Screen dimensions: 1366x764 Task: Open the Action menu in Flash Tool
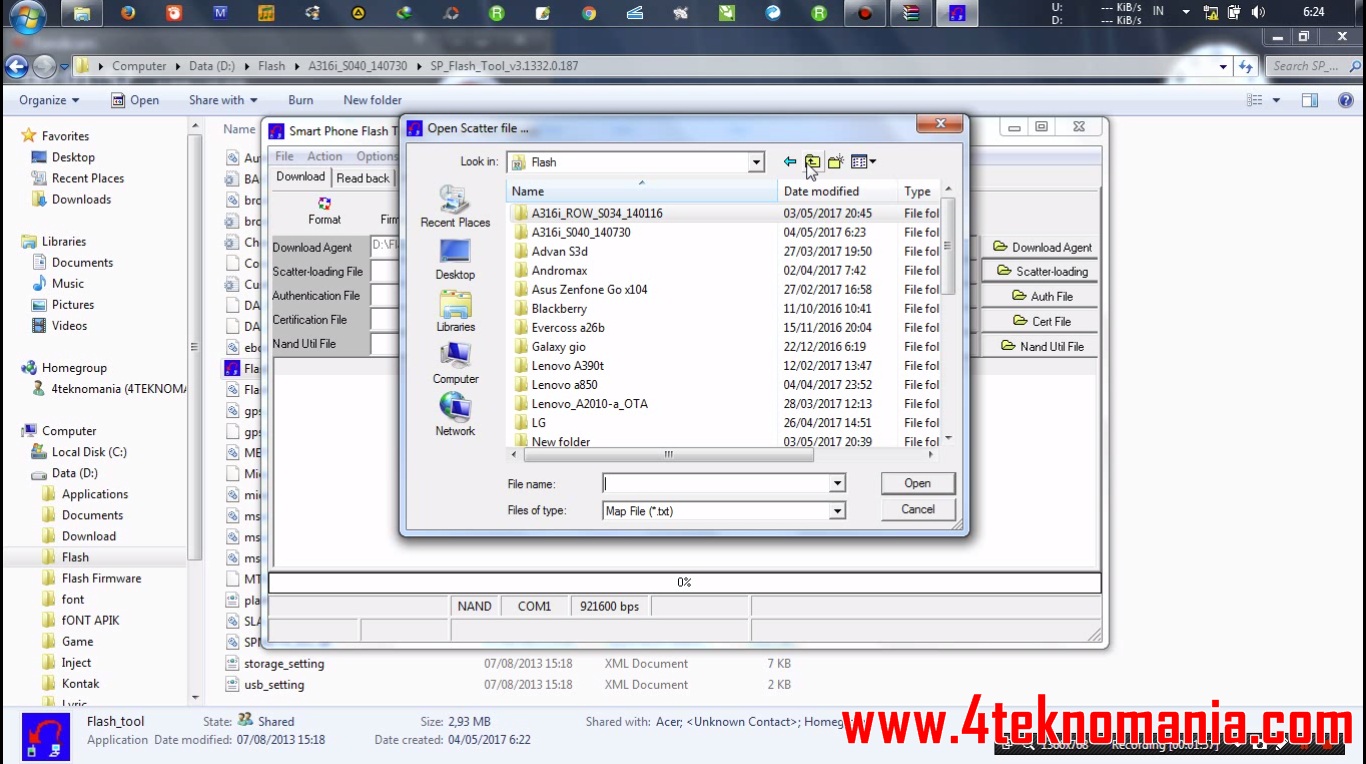pos(324,156)
